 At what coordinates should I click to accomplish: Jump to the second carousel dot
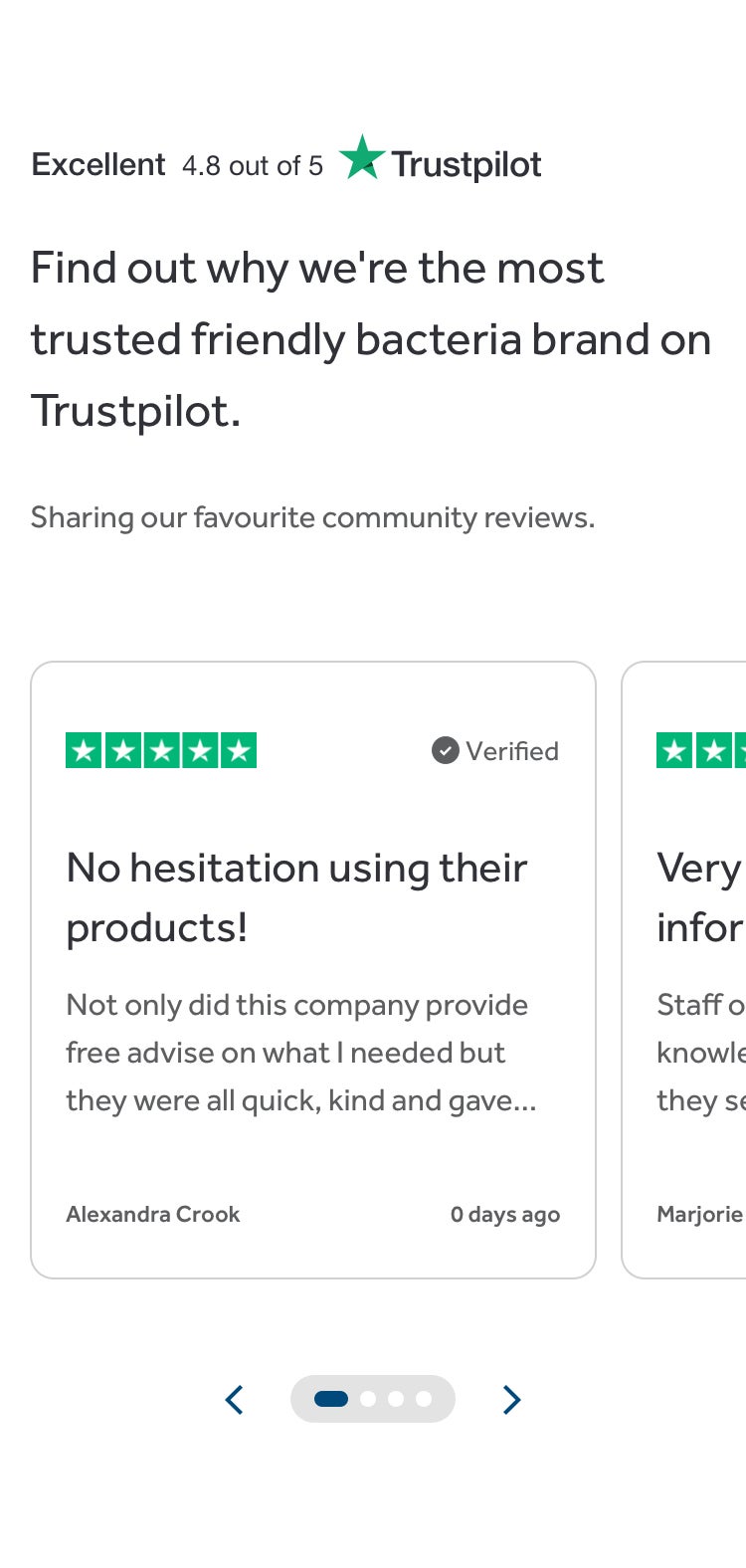click(x=368, y=1399)
